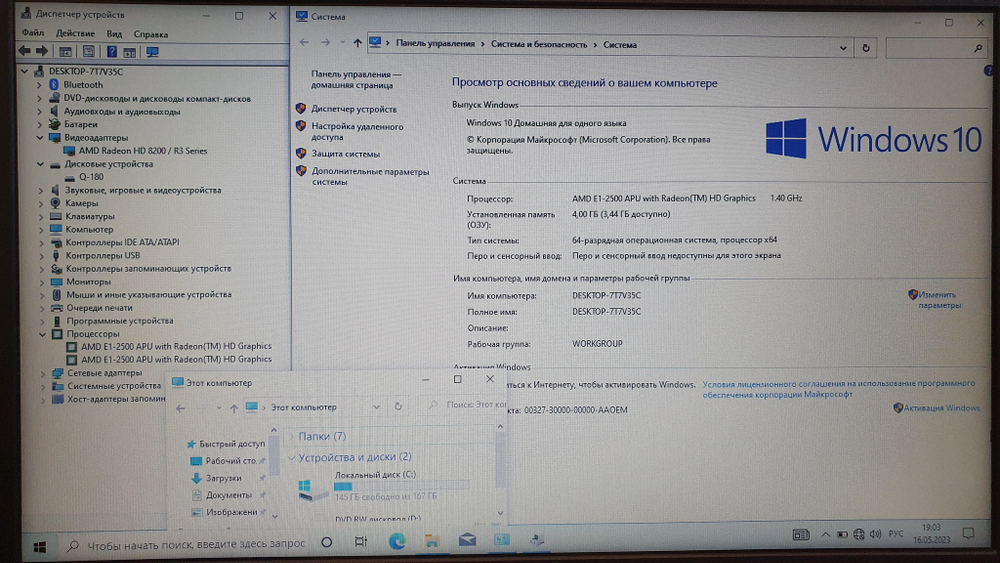Click the Up arrow in System window navigation

tap(357, 43)
